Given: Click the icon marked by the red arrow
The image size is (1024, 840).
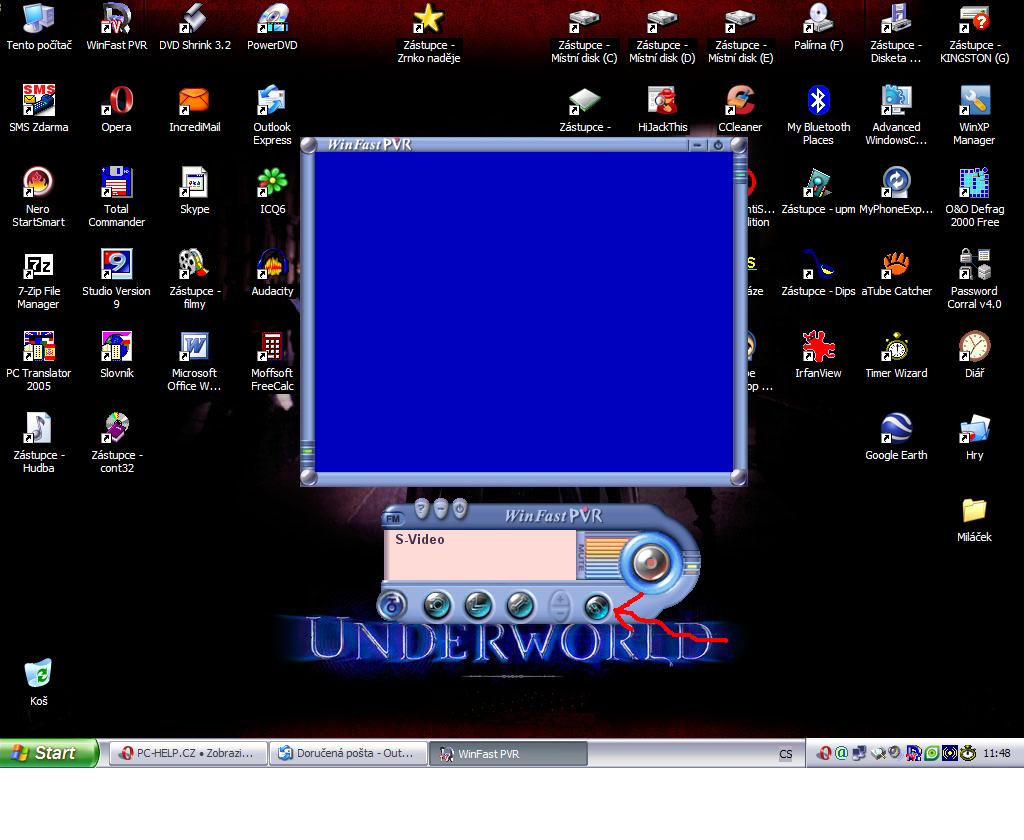Looking at the screenshot, I should tap(597, 605).
